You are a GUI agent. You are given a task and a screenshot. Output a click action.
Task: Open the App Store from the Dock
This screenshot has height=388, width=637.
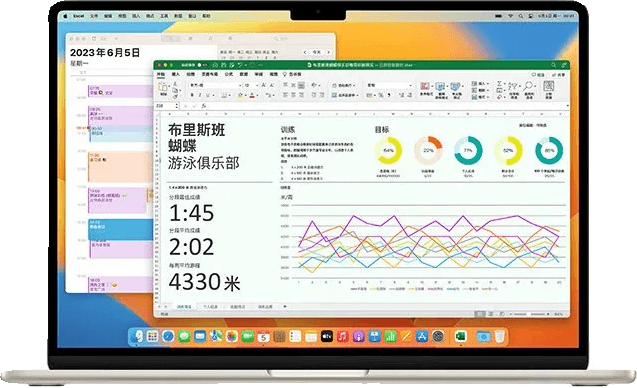coord(422,336)
